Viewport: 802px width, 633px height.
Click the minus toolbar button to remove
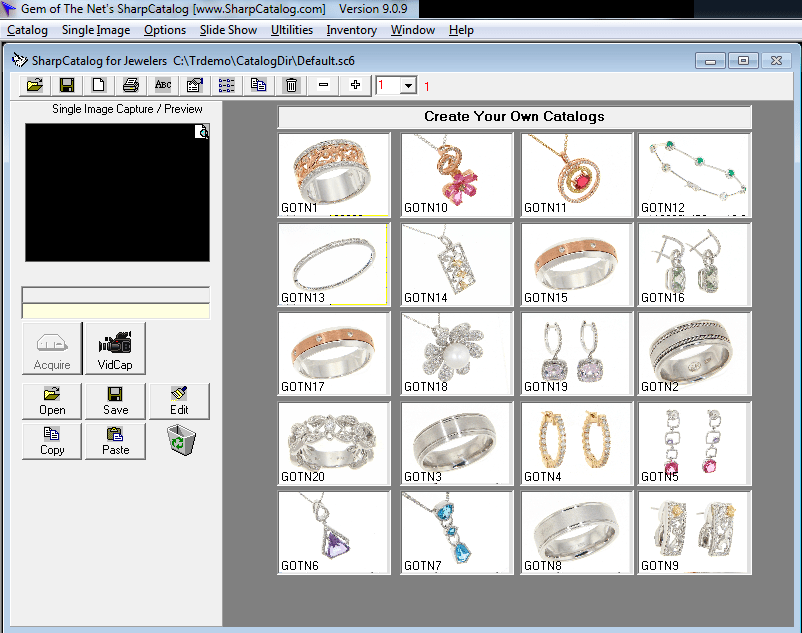point(322,85)
